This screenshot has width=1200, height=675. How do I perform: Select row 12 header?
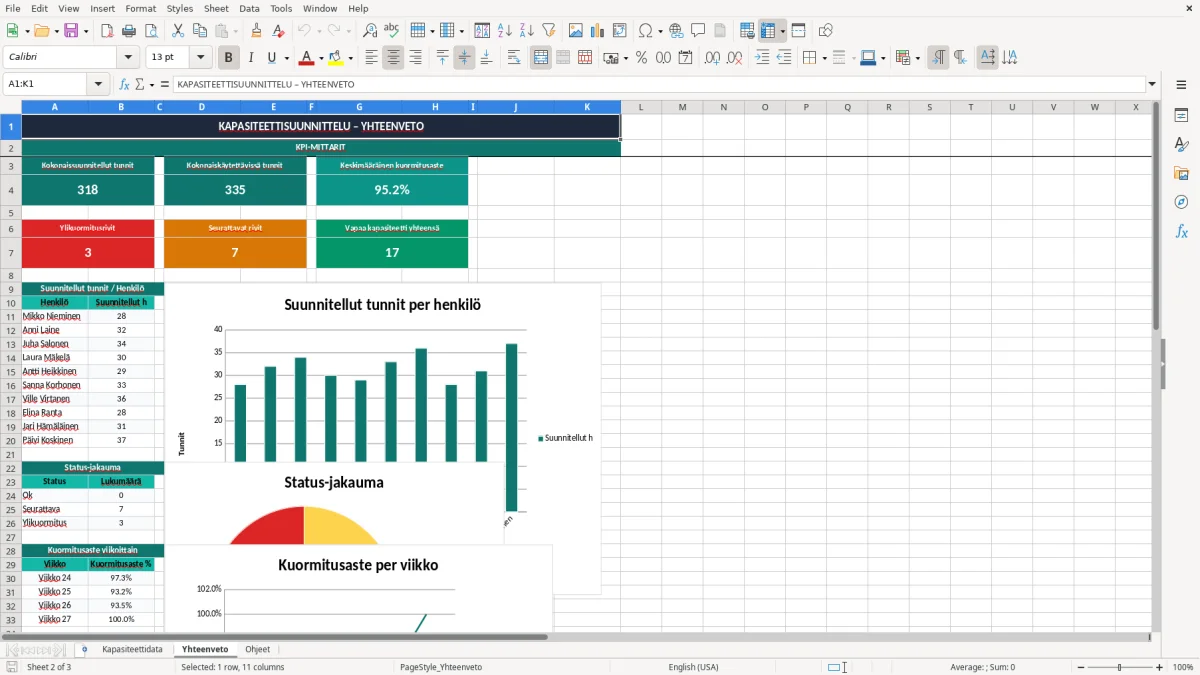pos(10,330)
